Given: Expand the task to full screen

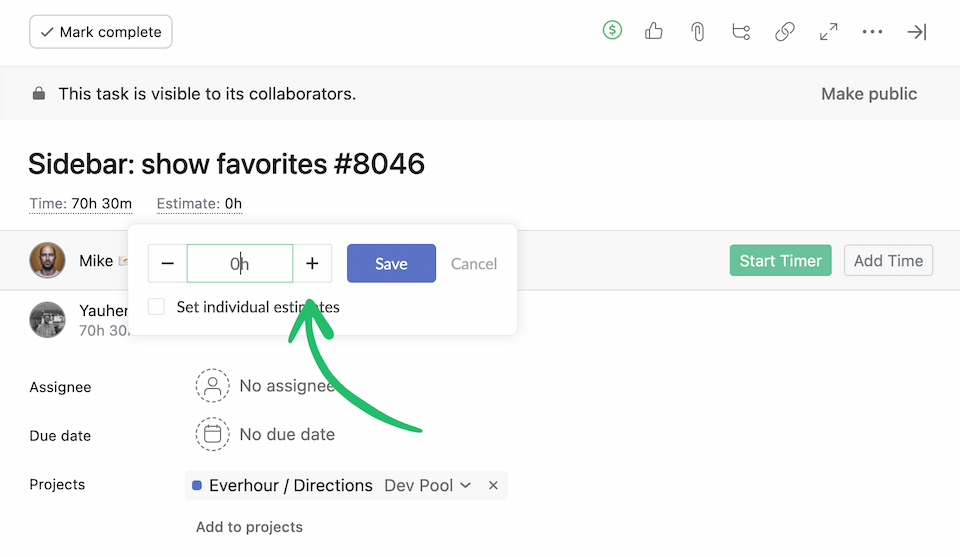Looking at the screenshot, I should click(828, 32).
